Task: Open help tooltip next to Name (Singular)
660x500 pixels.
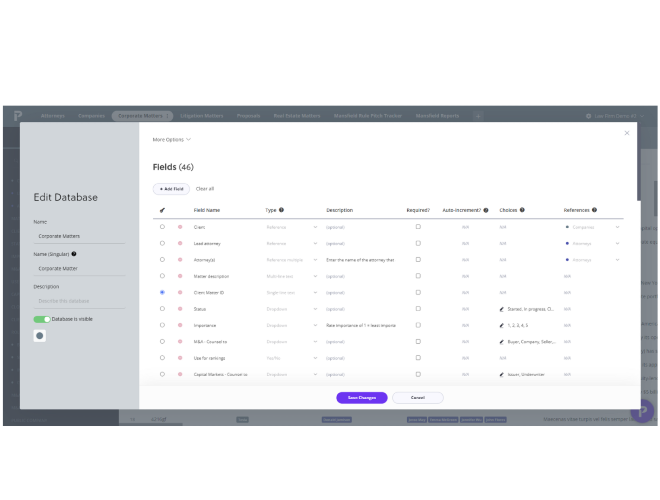Action: click(74, 254)
